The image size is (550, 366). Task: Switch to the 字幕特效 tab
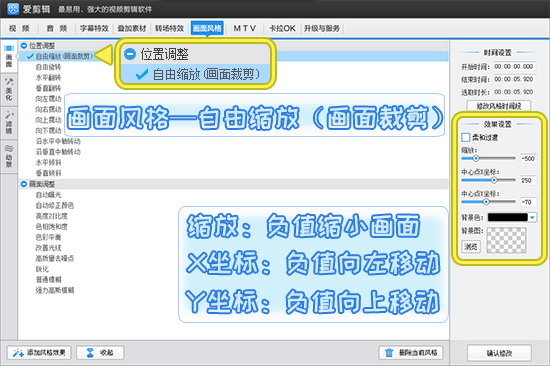(x=94, y=28)
